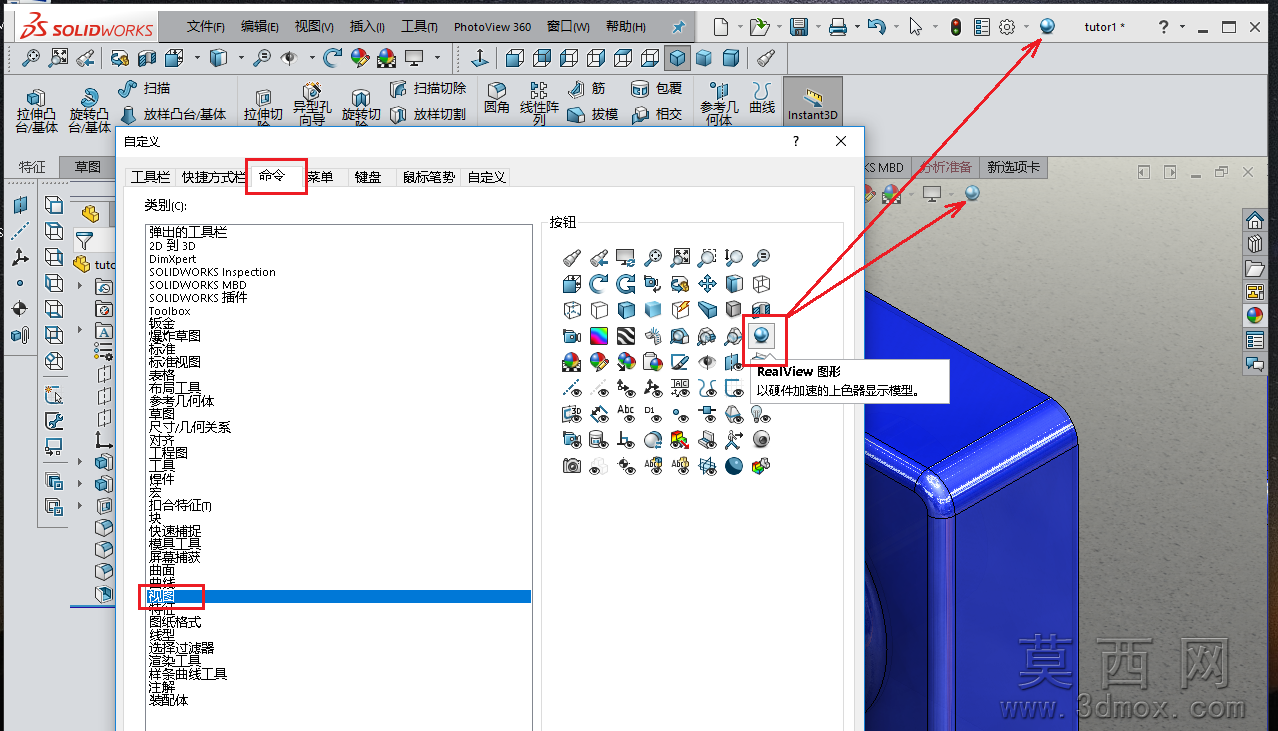This screenshot has height=731, width=1278.
Task: Toggle the pushpin beside the Help menu
Action: point(679,27)
